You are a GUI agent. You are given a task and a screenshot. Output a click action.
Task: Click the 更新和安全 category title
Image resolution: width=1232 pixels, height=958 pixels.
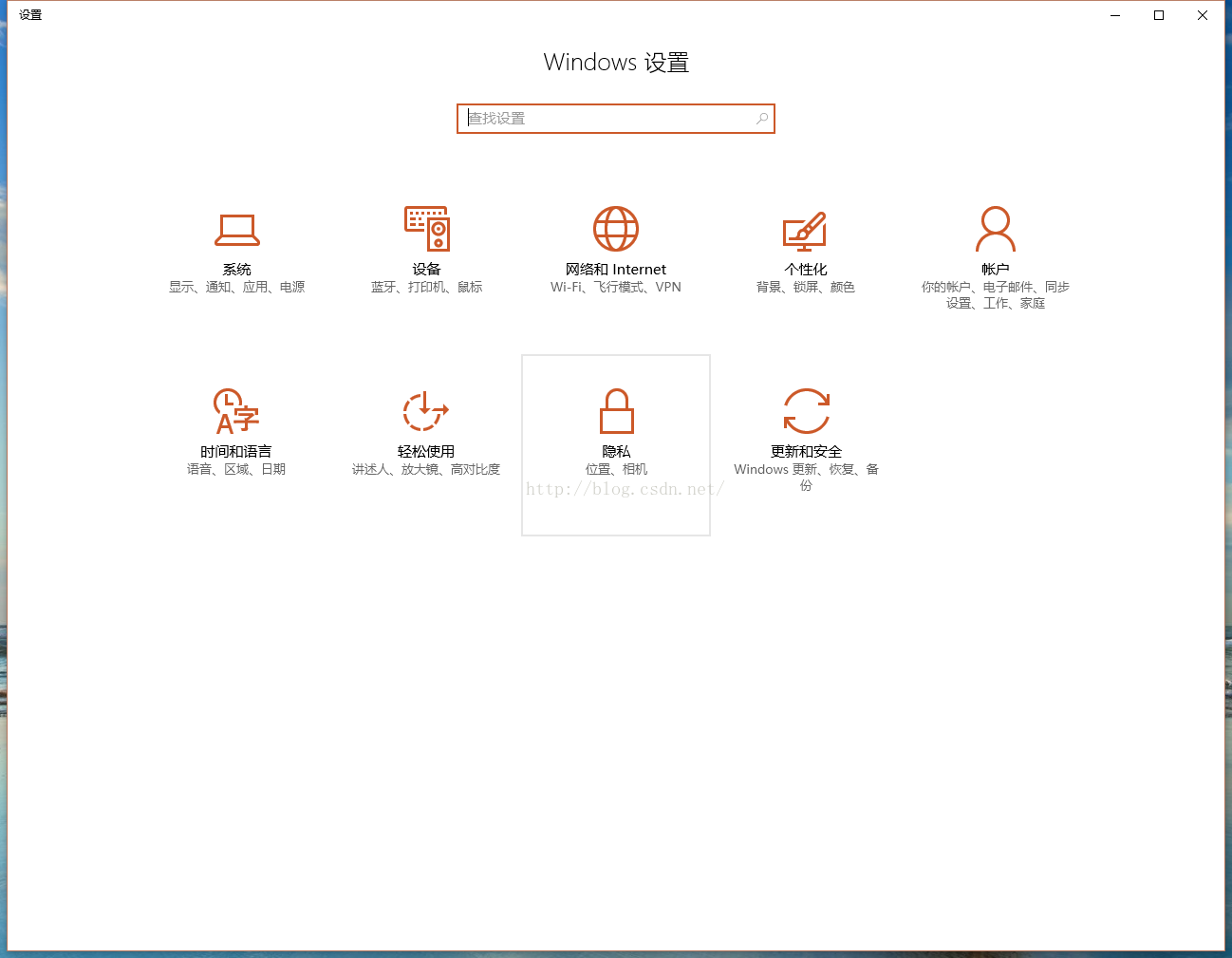[x=806, y=452]
